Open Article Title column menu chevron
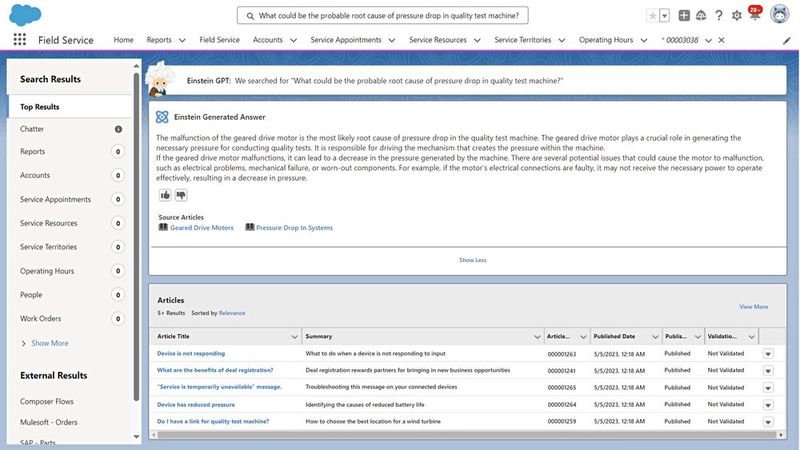 tap(294, 337)
